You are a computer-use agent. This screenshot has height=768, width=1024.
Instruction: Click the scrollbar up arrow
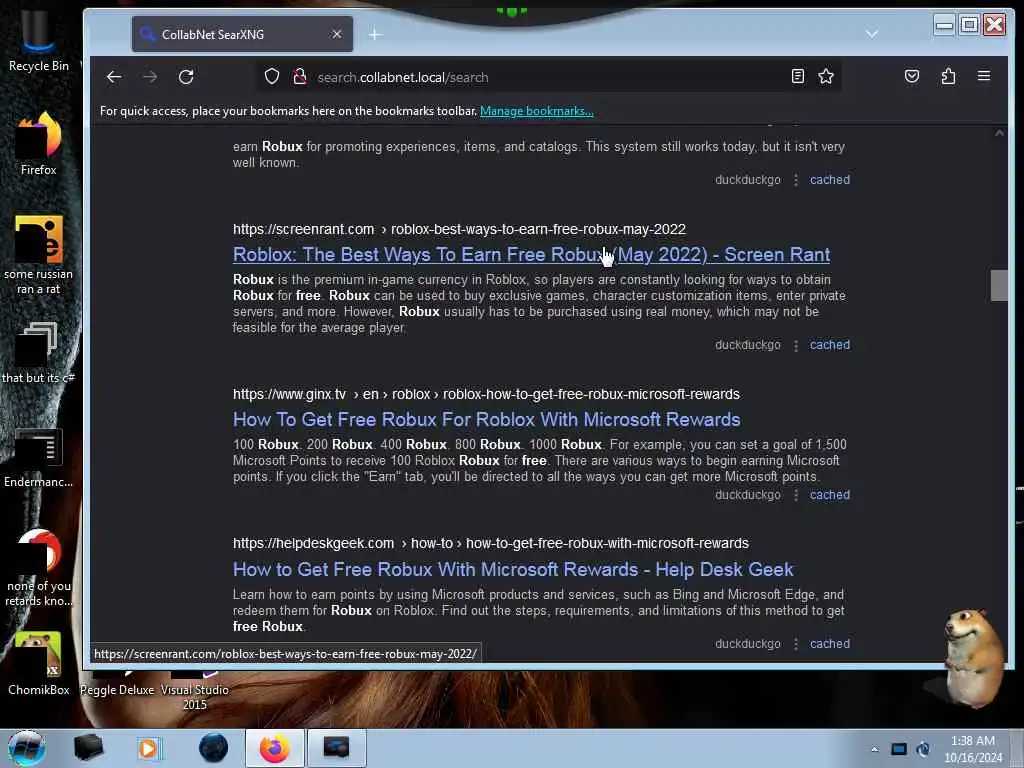[999, 133]
